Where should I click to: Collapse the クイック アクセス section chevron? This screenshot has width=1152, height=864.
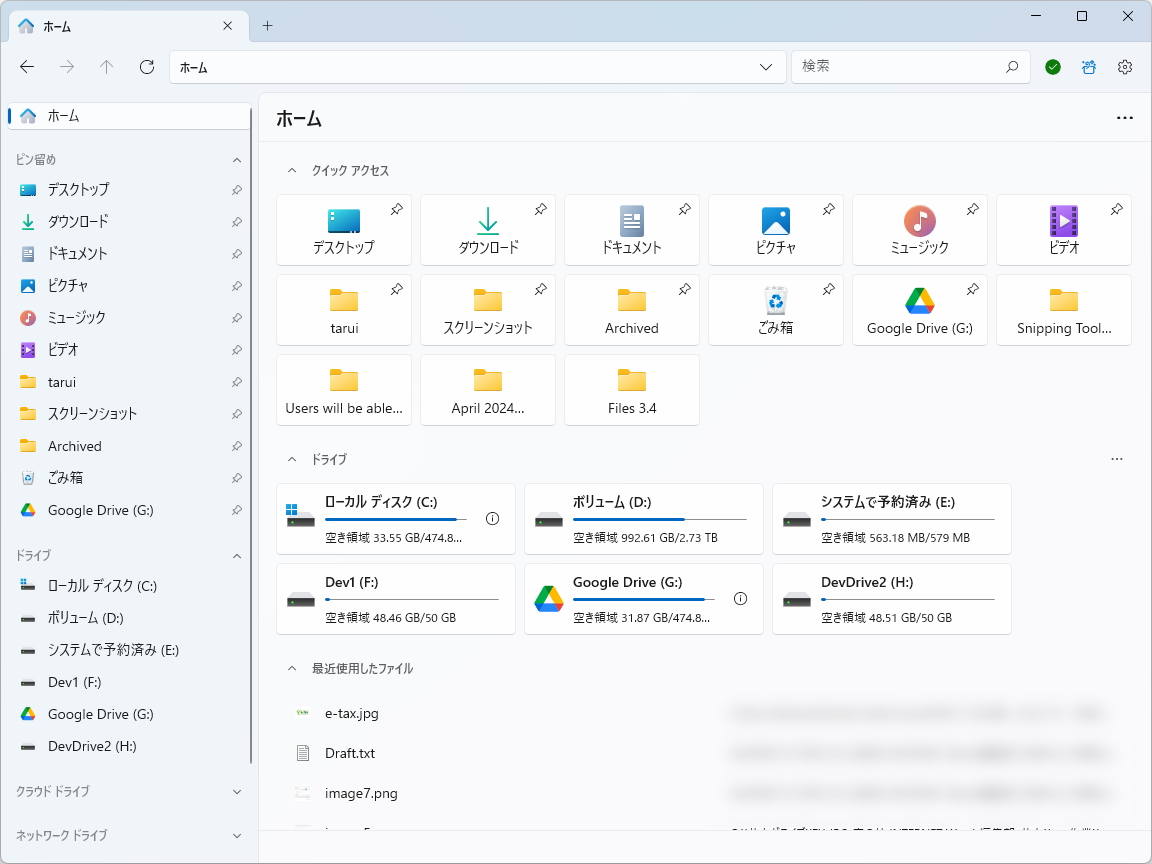coord(293,170)
